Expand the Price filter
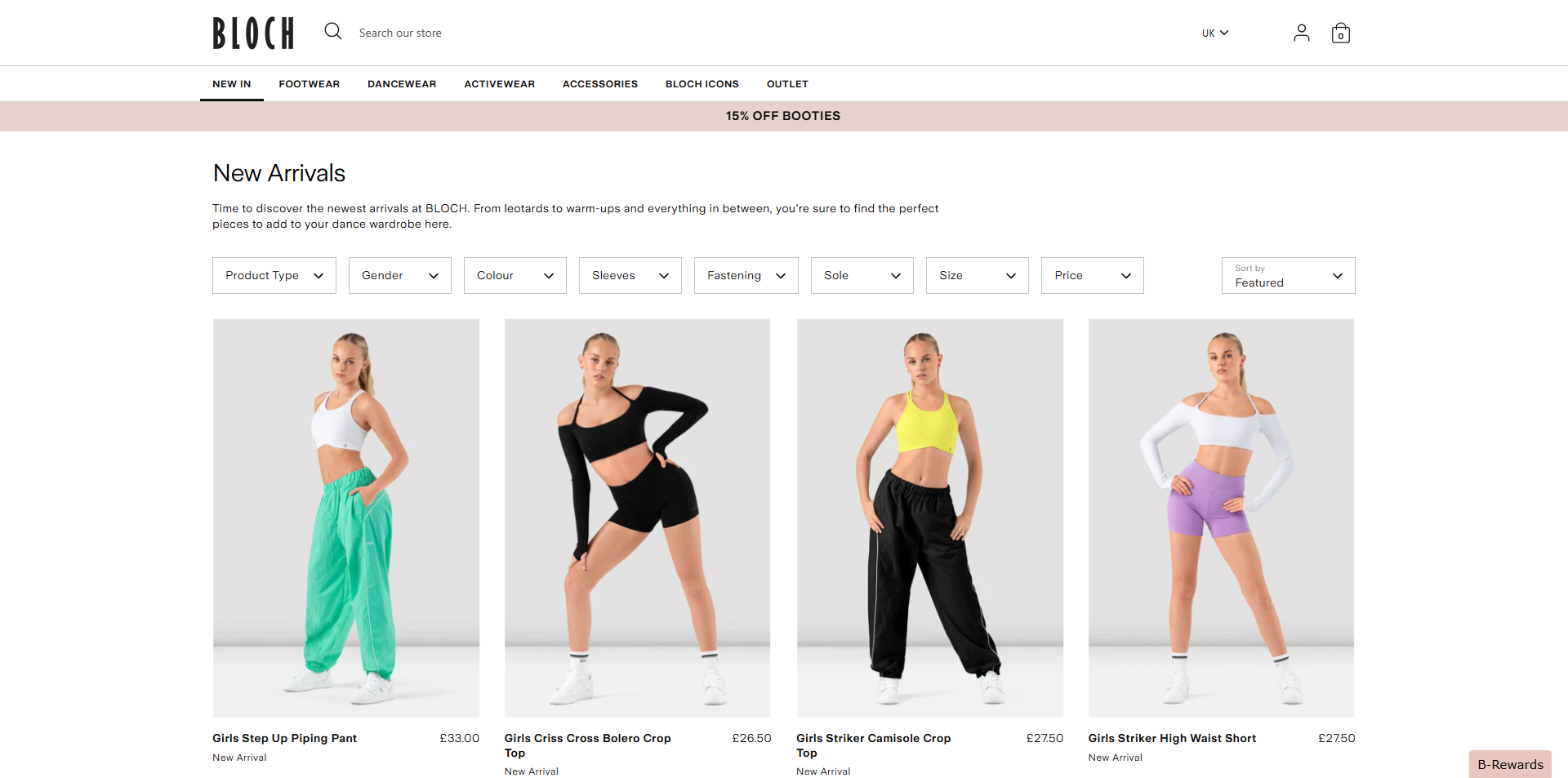 (x=1092, y=275)
